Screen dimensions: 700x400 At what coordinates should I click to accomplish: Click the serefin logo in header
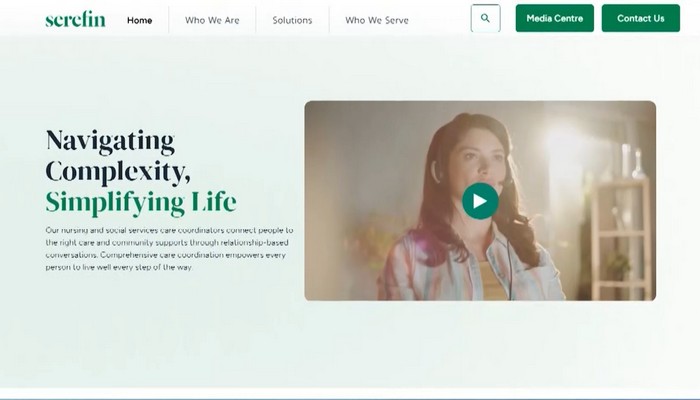pyautogui.click(x=75, y=19)
